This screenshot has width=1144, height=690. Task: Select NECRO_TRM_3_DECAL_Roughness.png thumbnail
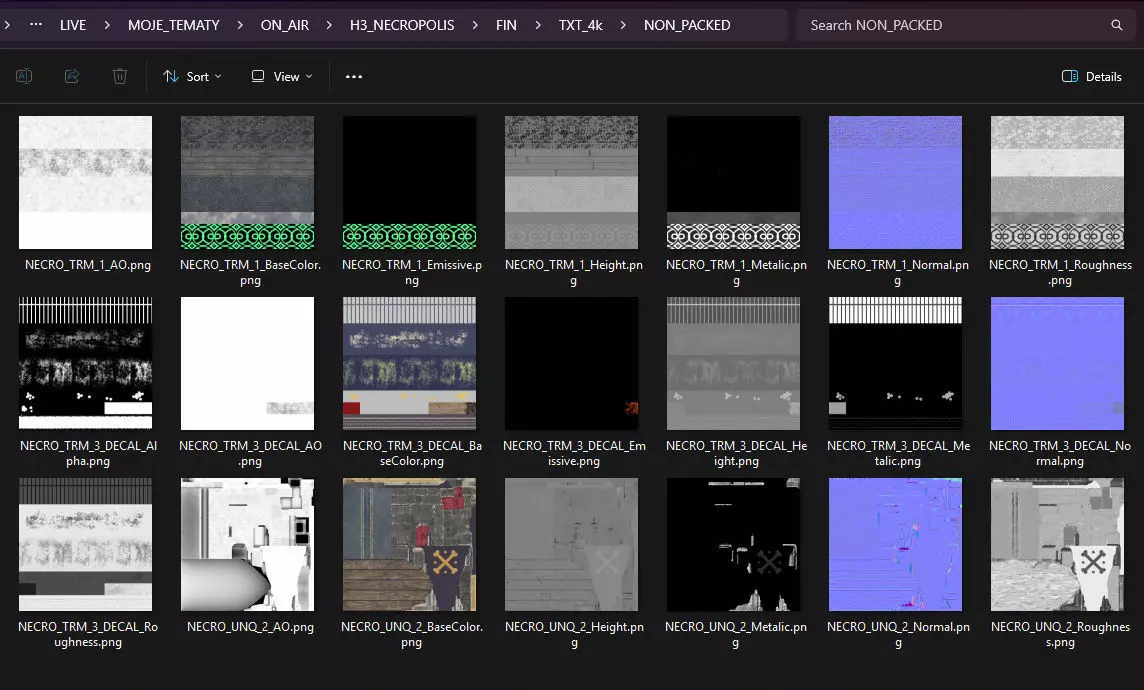tap(85, 544)
